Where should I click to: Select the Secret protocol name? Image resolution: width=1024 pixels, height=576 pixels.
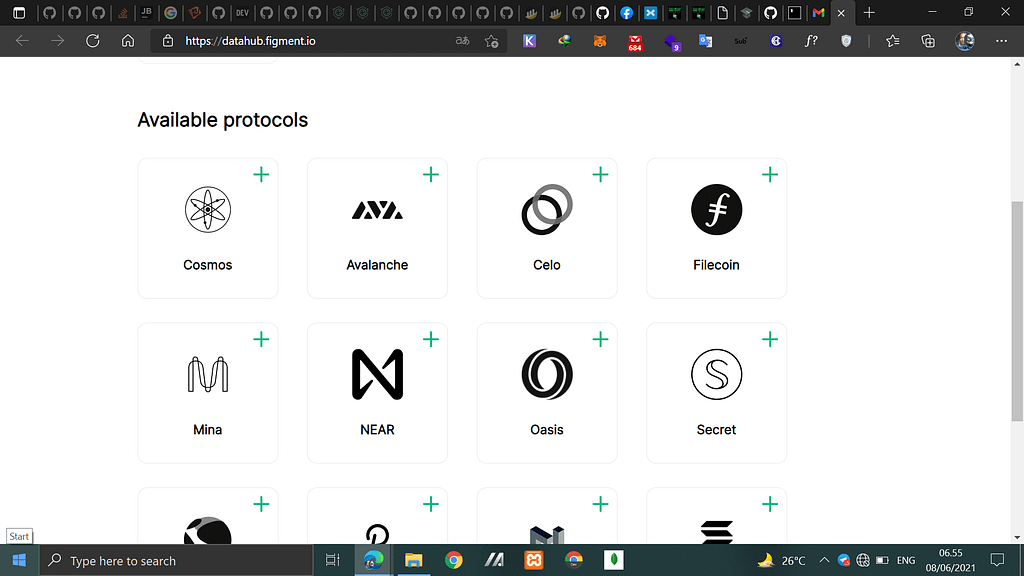pyautogui.click(x=716, y=430)
